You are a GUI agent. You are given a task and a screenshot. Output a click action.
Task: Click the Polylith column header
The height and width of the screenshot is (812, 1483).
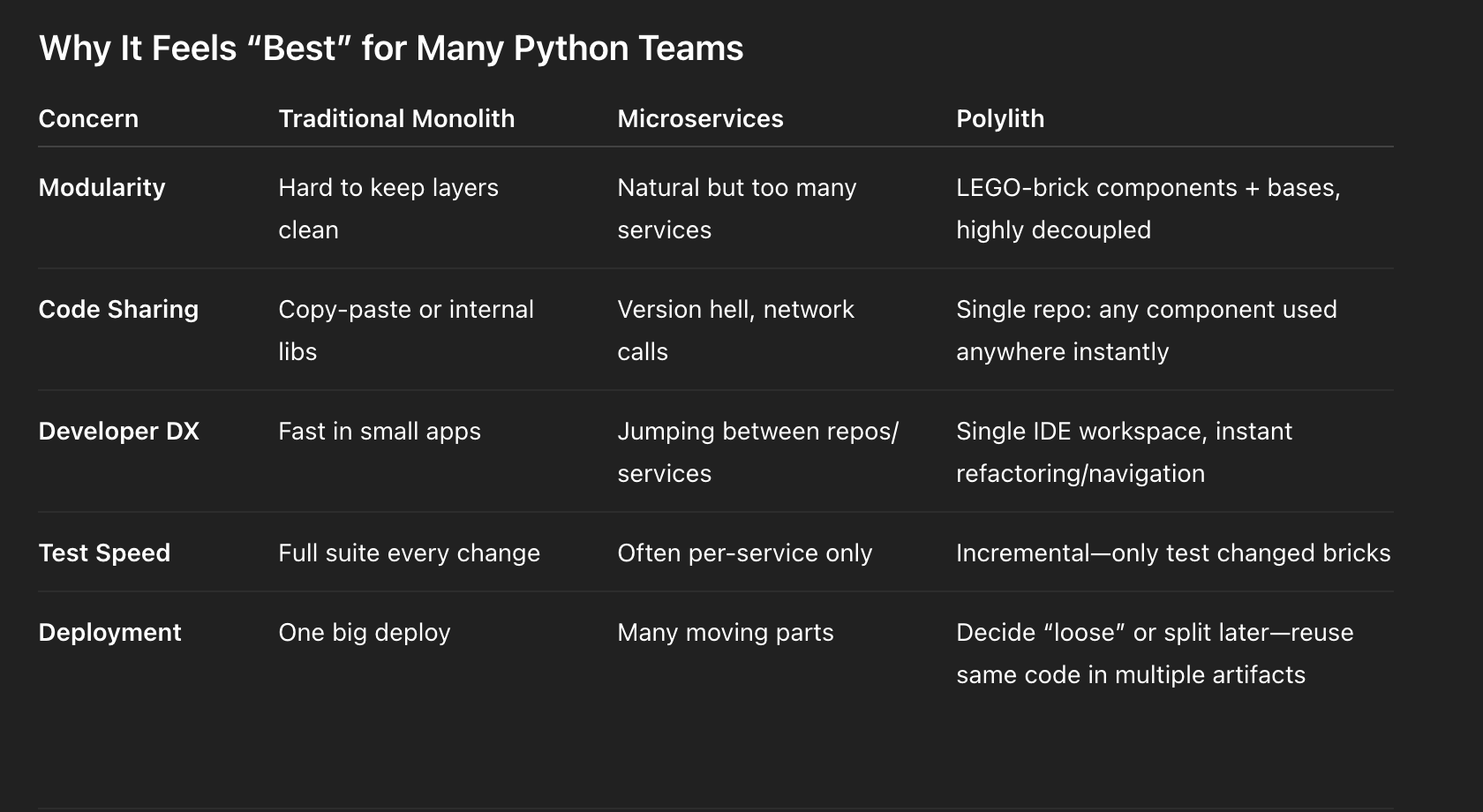click(1000, 119)
